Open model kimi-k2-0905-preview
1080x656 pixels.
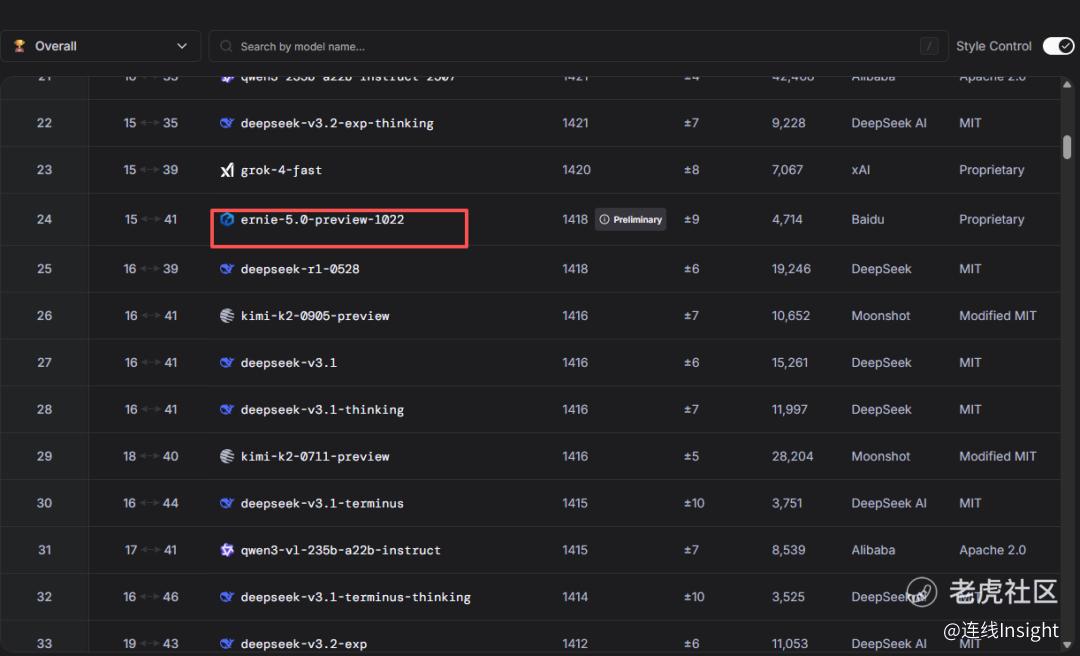point(315,316)
